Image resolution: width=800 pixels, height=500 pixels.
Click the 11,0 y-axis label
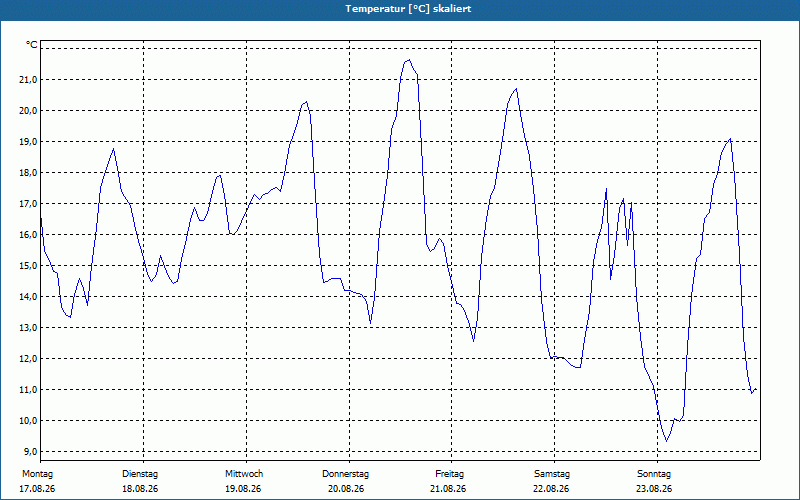28,390
